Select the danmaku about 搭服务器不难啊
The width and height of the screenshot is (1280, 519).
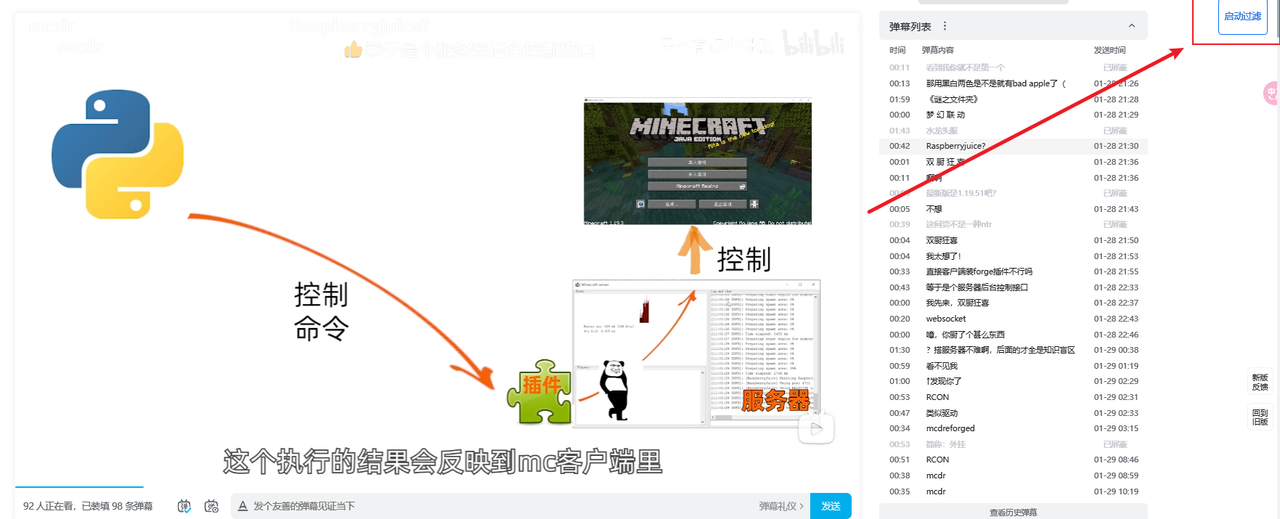pyautogui.click(x=1013, y=350)
